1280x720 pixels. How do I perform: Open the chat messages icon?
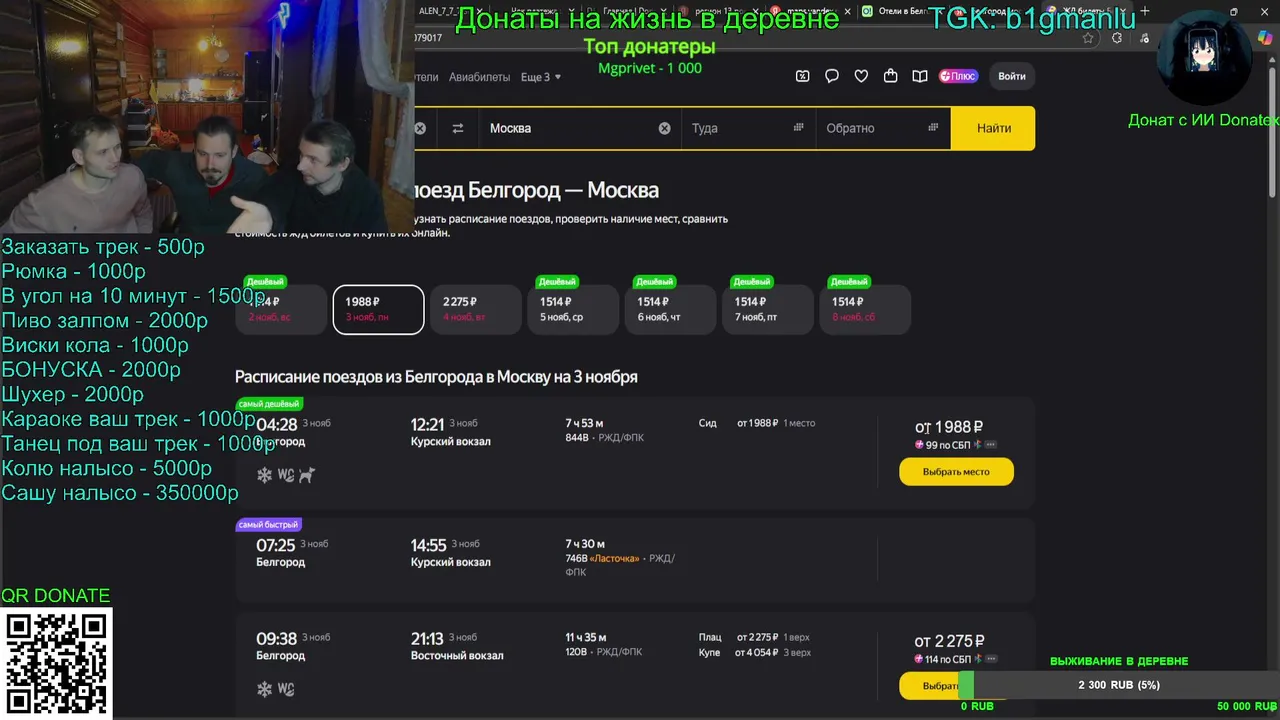coord(832,76)
